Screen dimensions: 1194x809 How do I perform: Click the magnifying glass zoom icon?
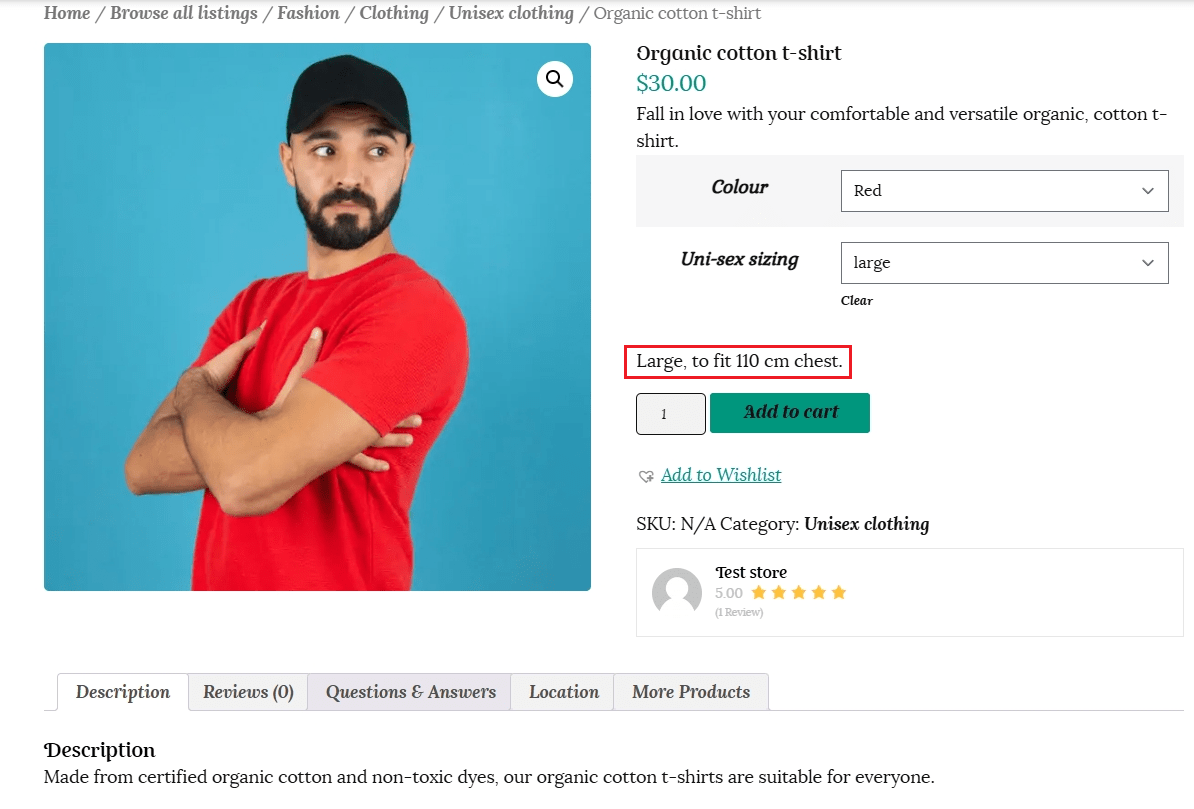555,78
